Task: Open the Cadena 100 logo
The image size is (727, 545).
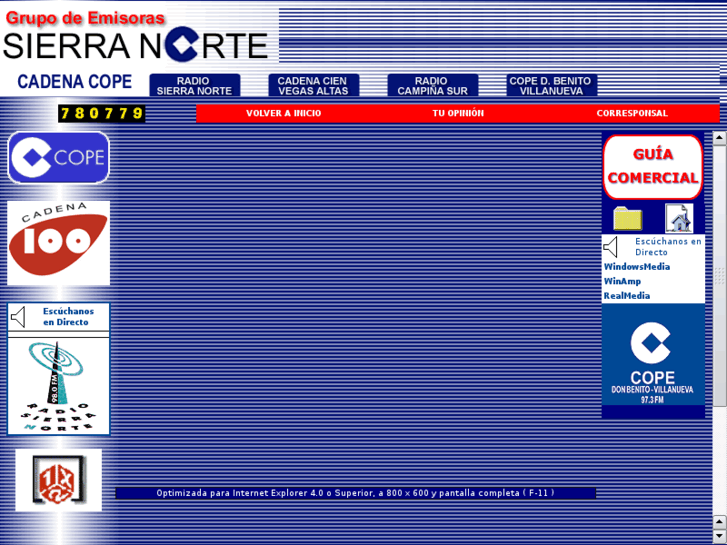Action: (x=58, y=243)
